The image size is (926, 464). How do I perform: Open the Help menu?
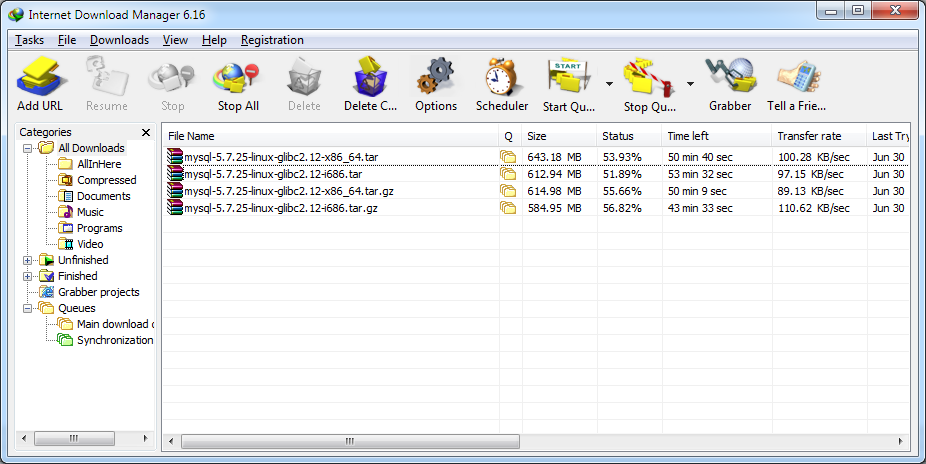click(214, 40)
